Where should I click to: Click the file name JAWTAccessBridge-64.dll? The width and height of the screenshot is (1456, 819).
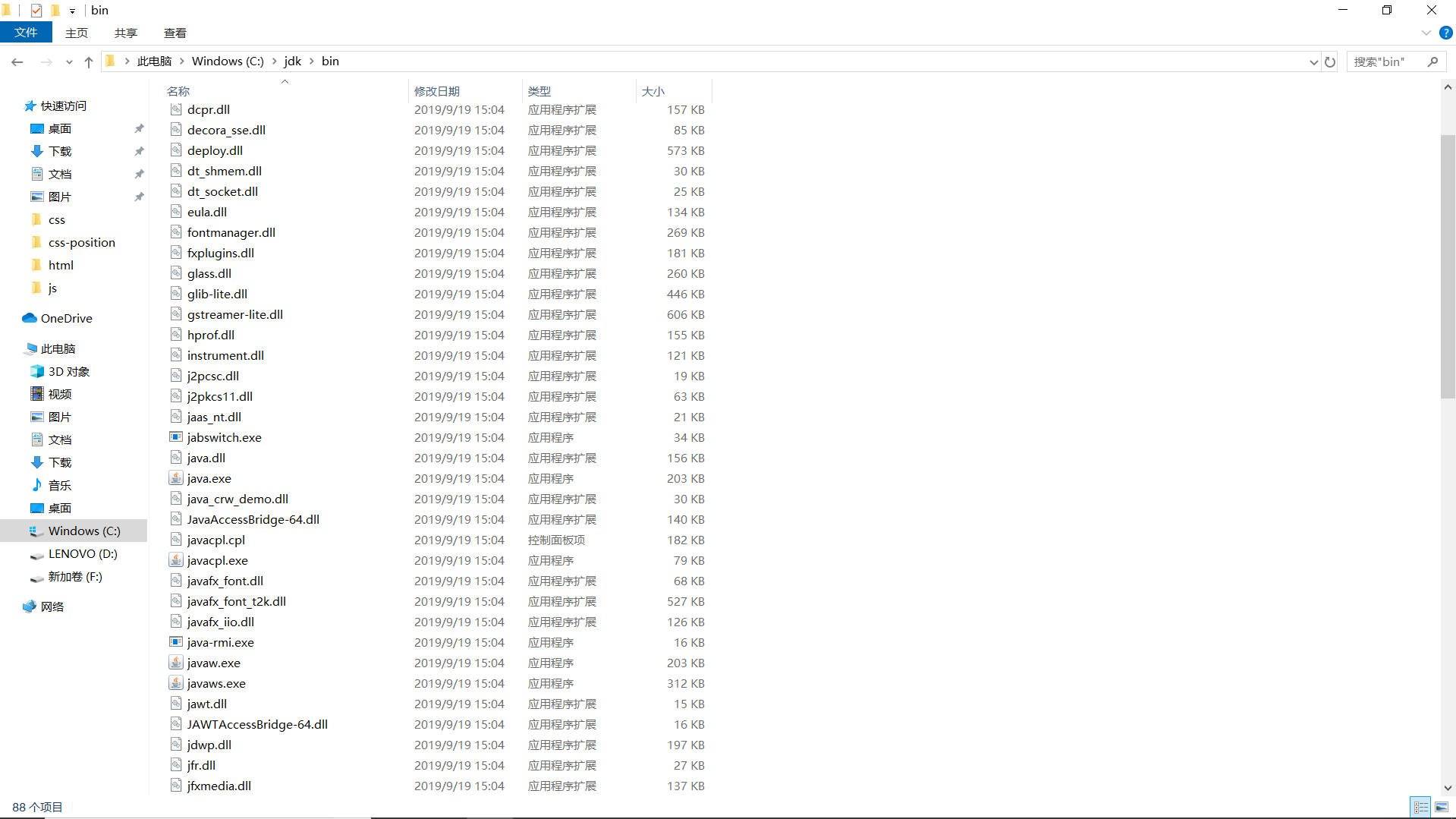257,724
